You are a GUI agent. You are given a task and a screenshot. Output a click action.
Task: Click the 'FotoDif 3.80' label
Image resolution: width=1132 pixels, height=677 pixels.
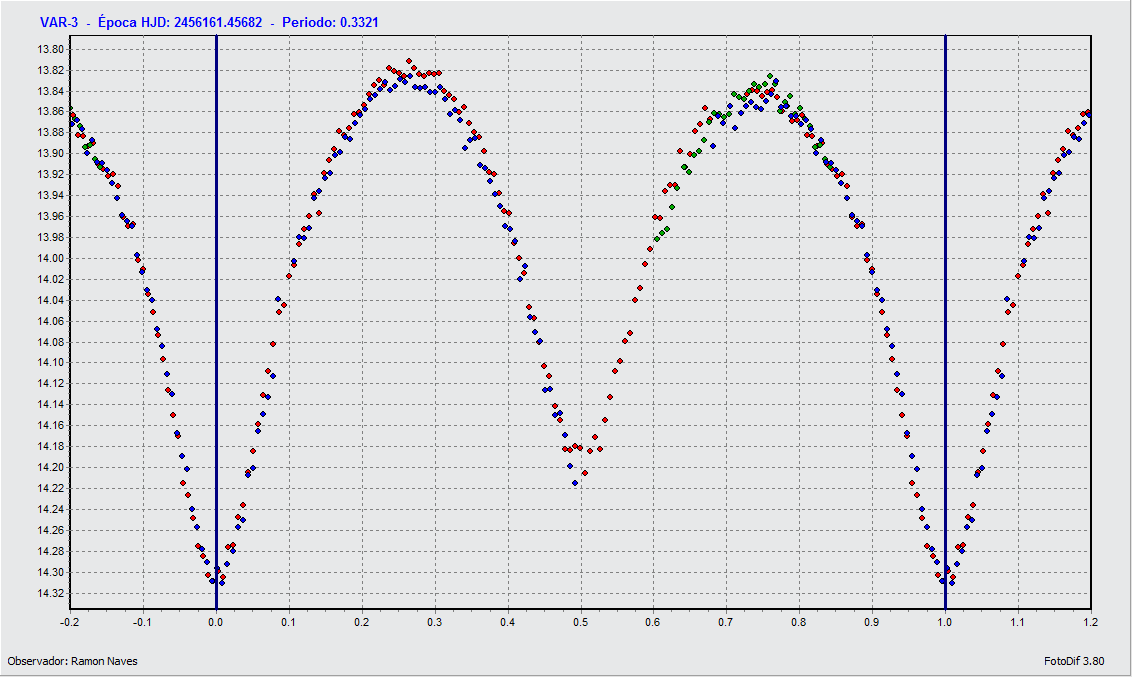pos(1074,661)
